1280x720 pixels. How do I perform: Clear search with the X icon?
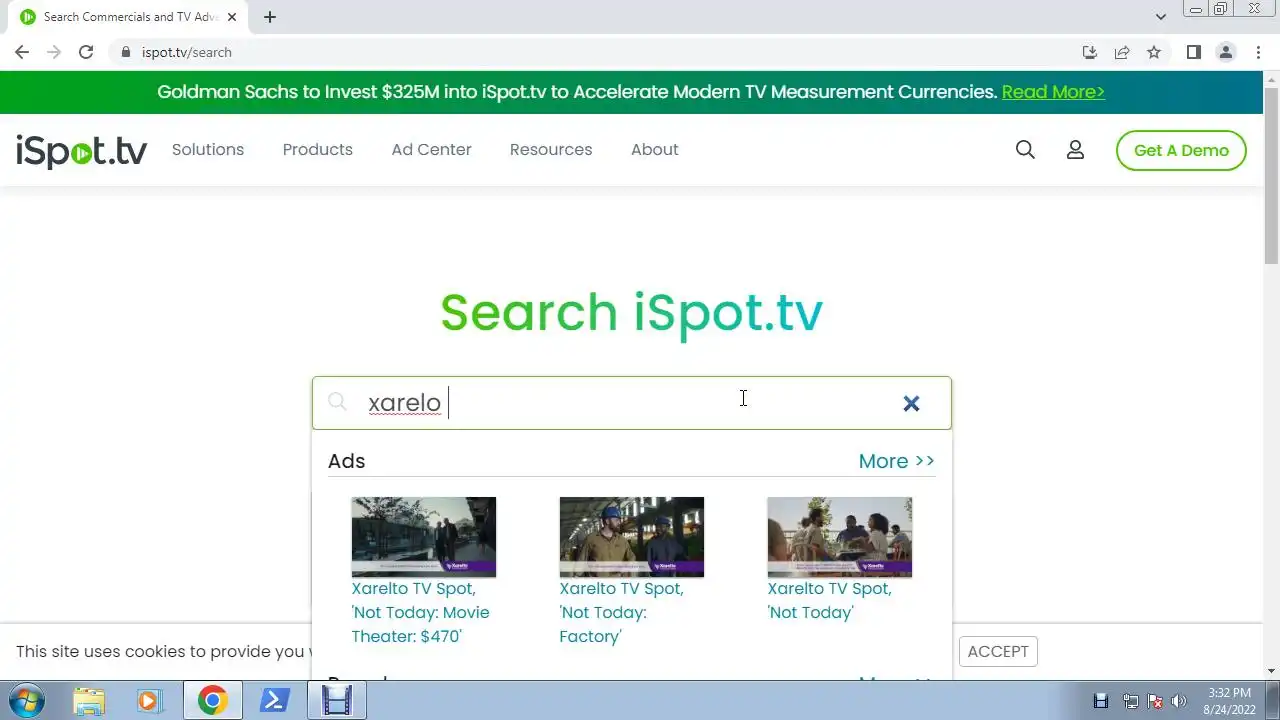pos(911,403)
